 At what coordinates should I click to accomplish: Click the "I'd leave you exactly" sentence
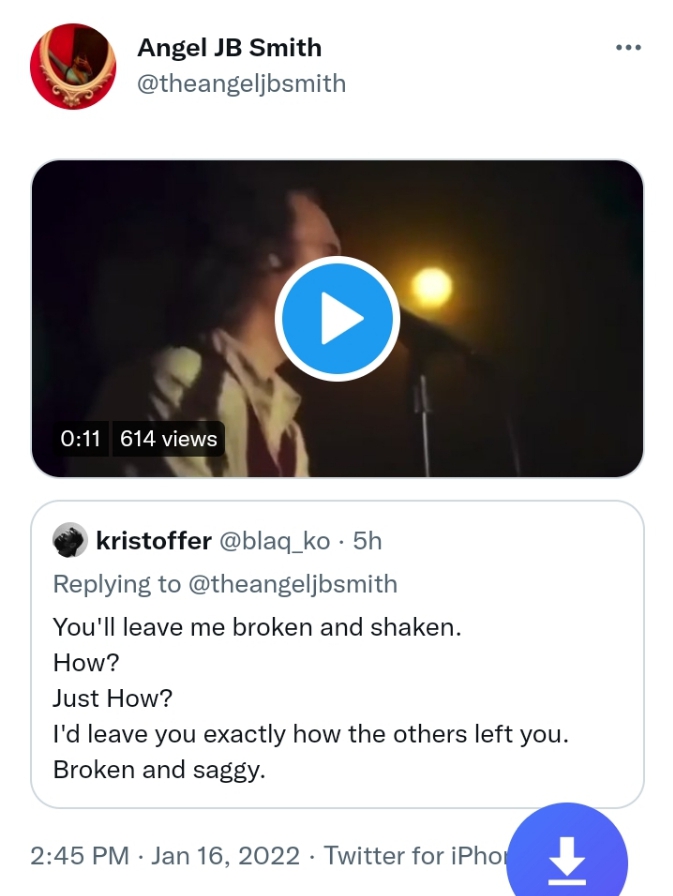click(310, 734)
